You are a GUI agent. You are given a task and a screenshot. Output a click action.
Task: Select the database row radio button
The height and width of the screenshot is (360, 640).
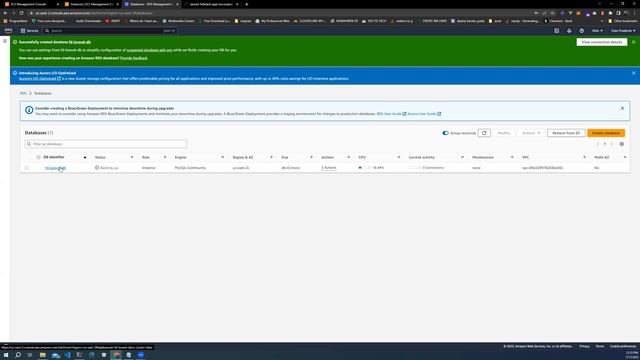[27, 168]
